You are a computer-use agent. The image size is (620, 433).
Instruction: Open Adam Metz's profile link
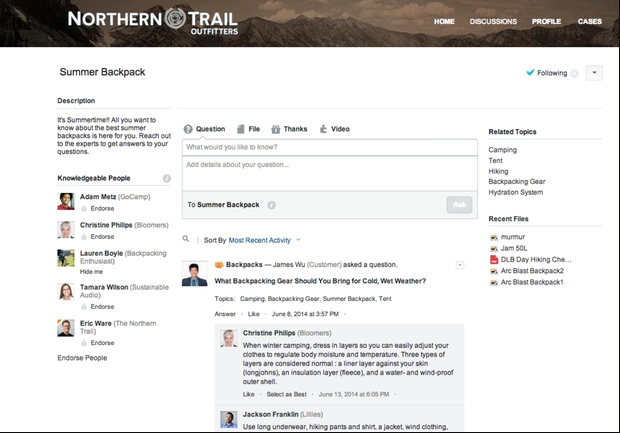[98, 197]
